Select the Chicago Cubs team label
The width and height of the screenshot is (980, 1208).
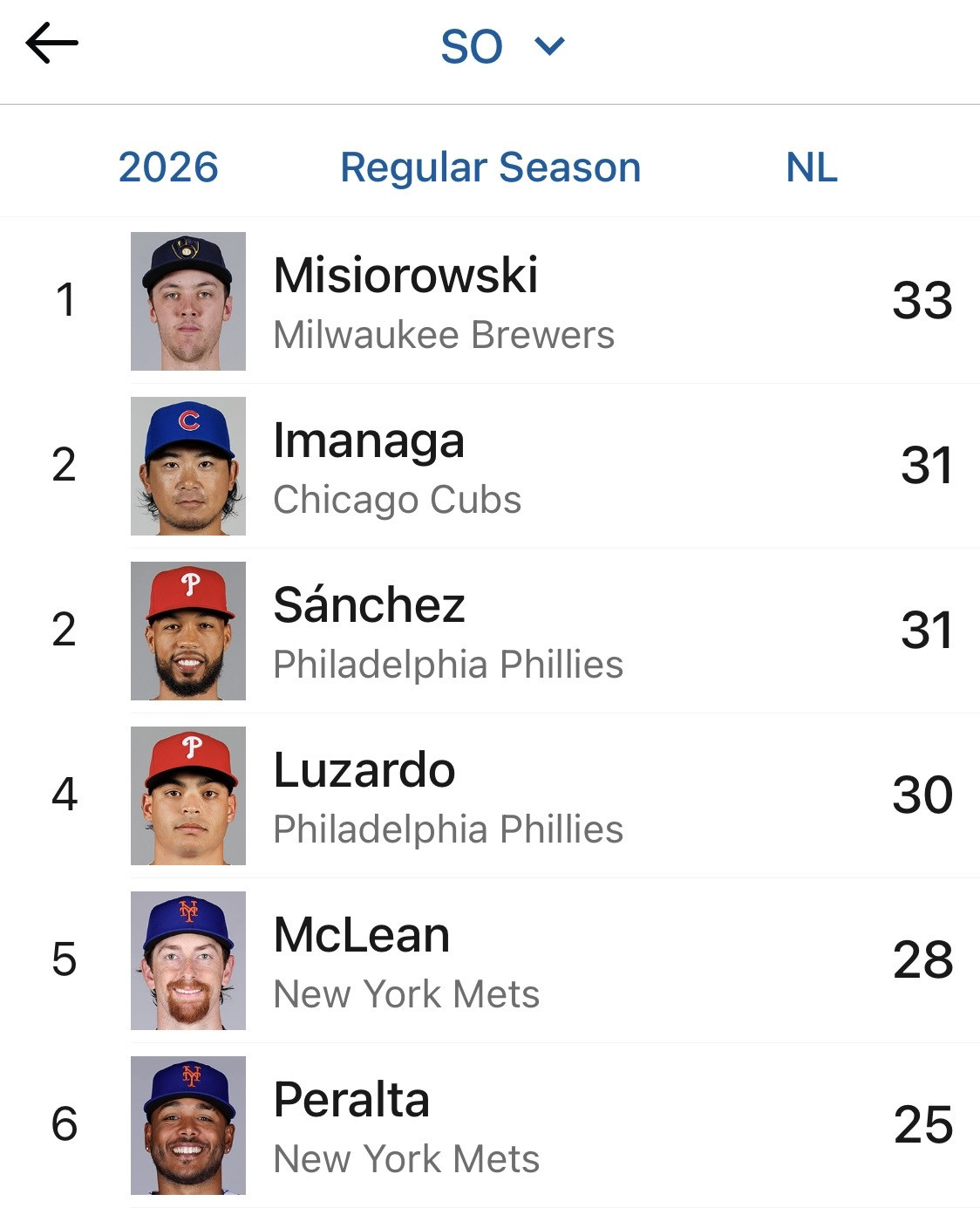398,500
